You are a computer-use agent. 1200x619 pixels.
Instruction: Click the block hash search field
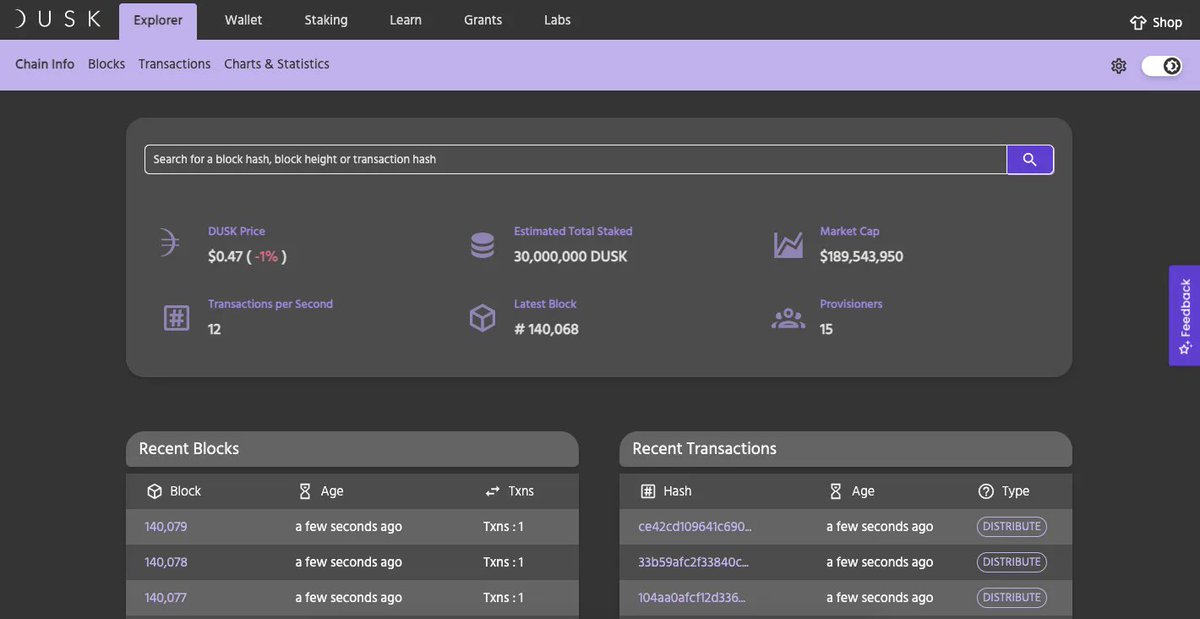575,159
